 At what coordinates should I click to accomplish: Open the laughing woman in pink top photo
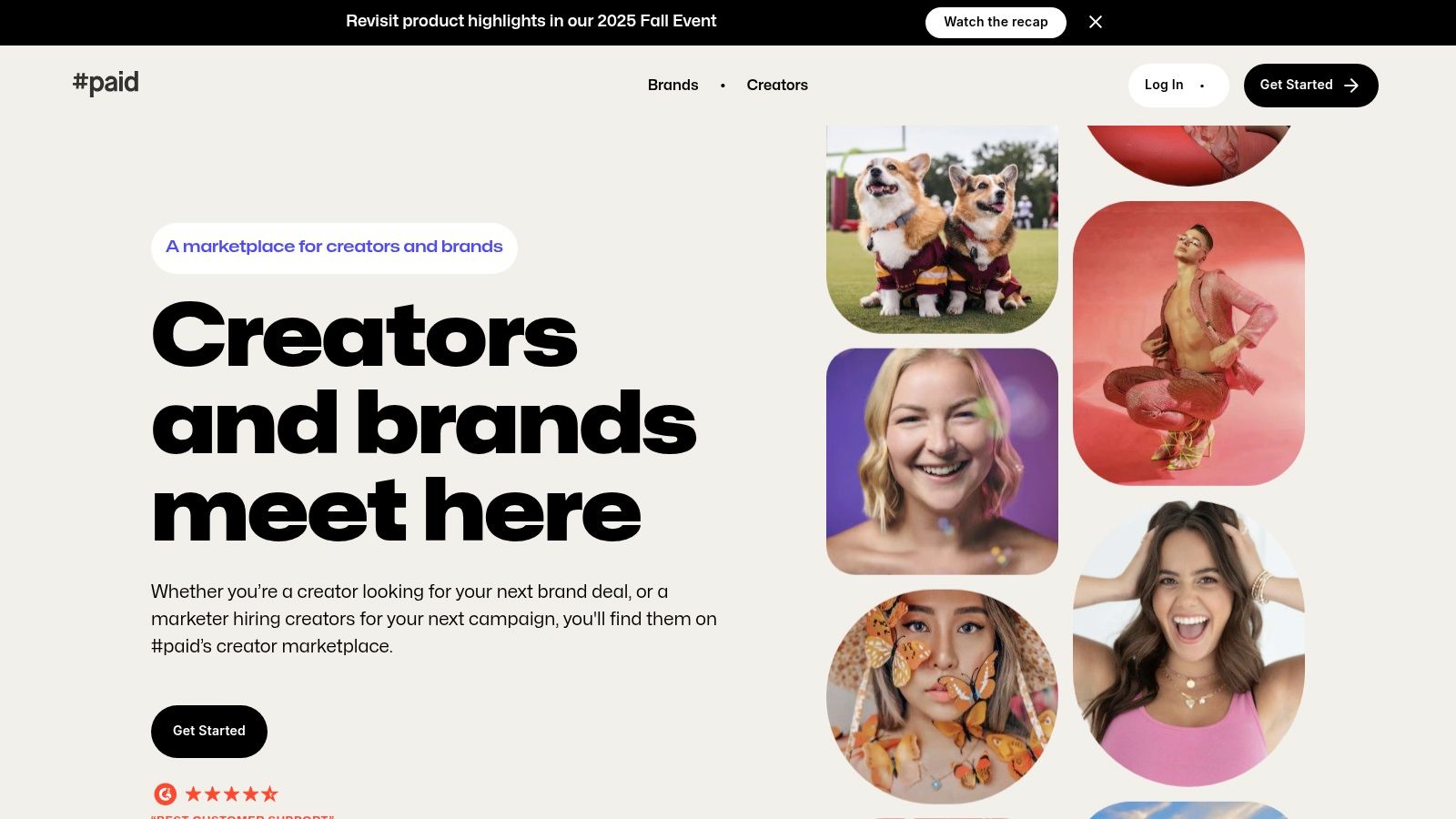click(x=1188, y=643)
